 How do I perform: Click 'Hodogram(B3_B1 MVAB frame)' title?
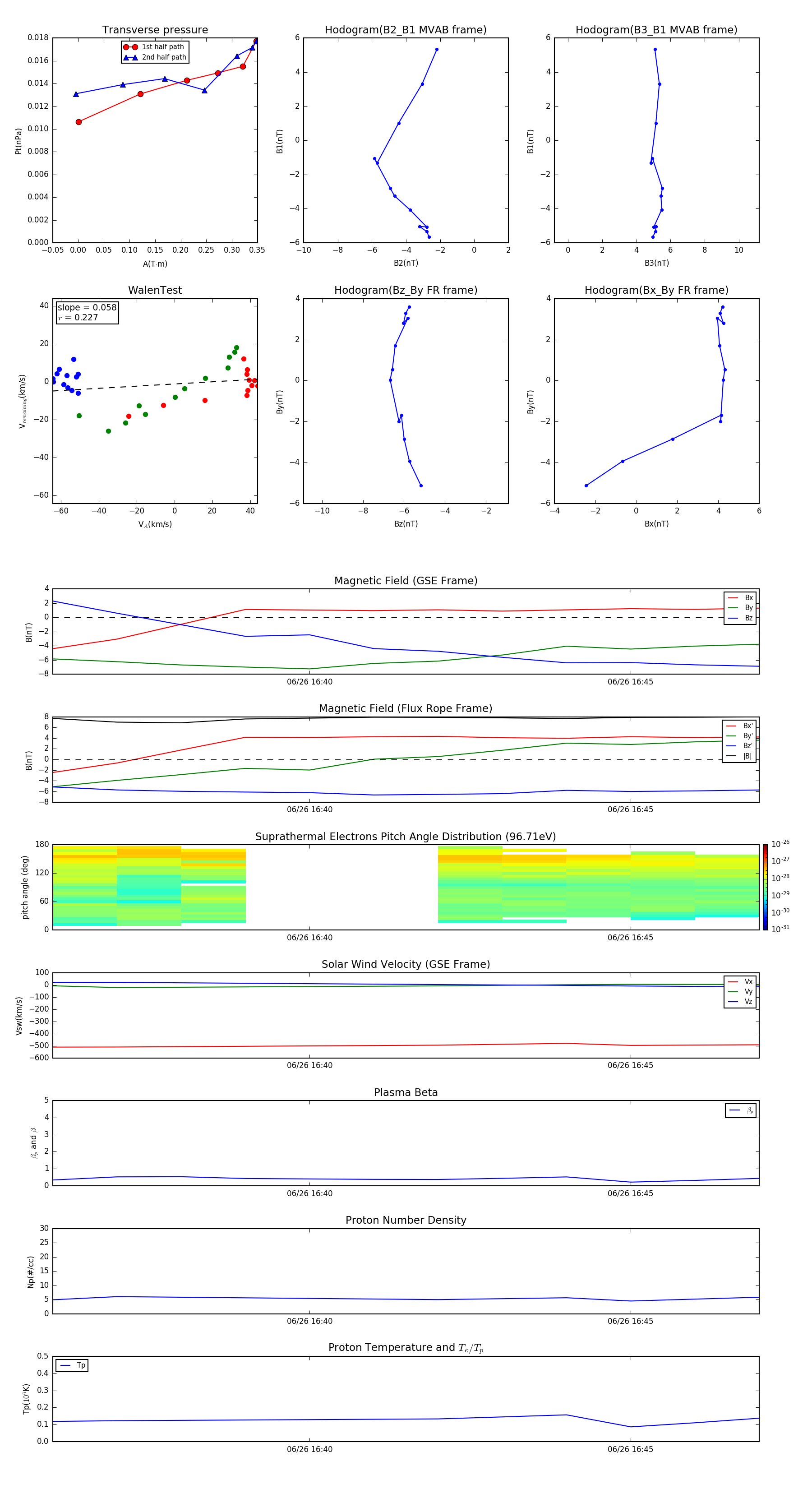pyautogui.click(x=656, y=30)
